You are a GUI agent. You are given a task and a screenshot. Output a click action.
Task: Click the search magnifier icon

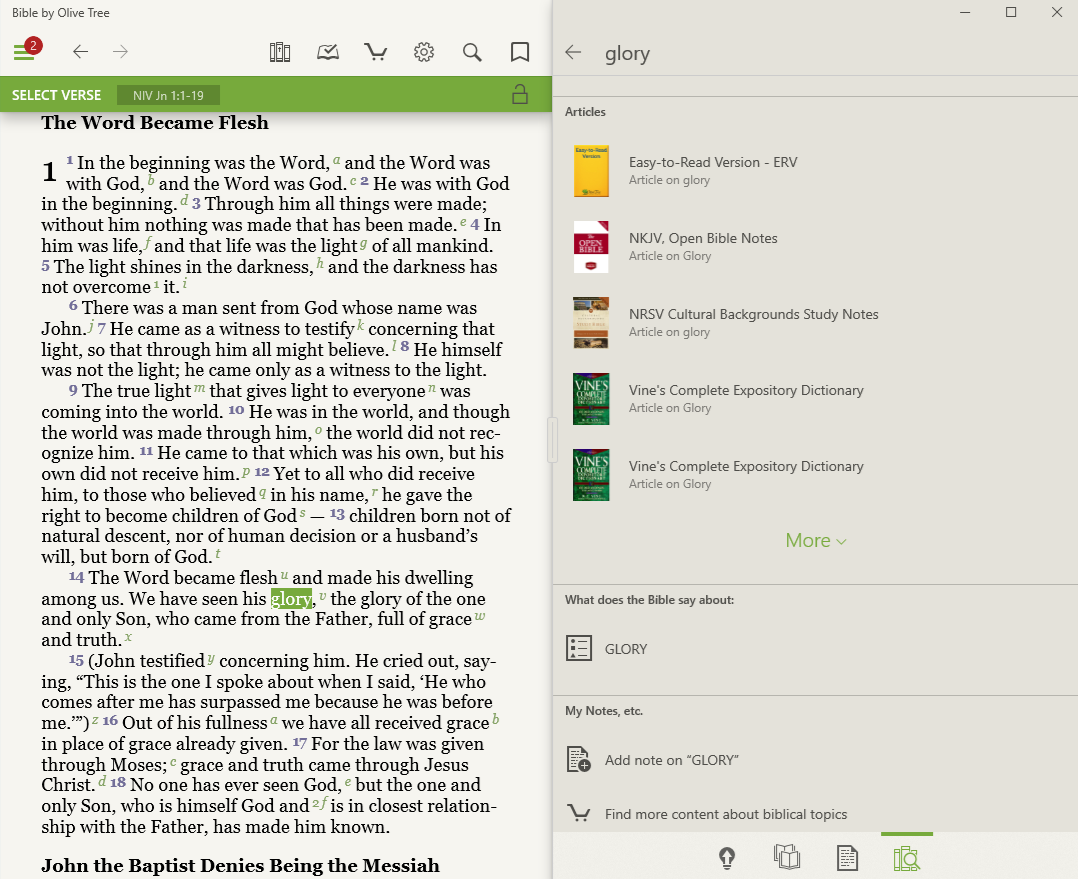click(472, 52)
